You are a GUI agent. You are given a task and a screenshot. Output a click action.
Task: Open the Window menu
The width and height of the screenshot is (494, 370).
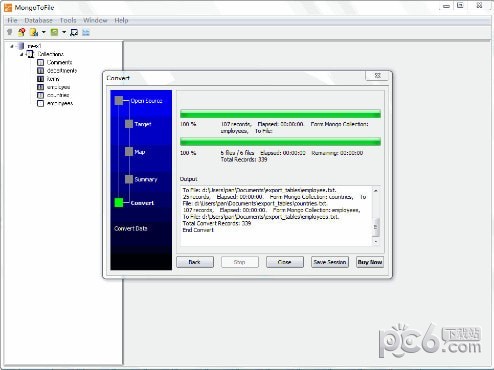(95, 20)
